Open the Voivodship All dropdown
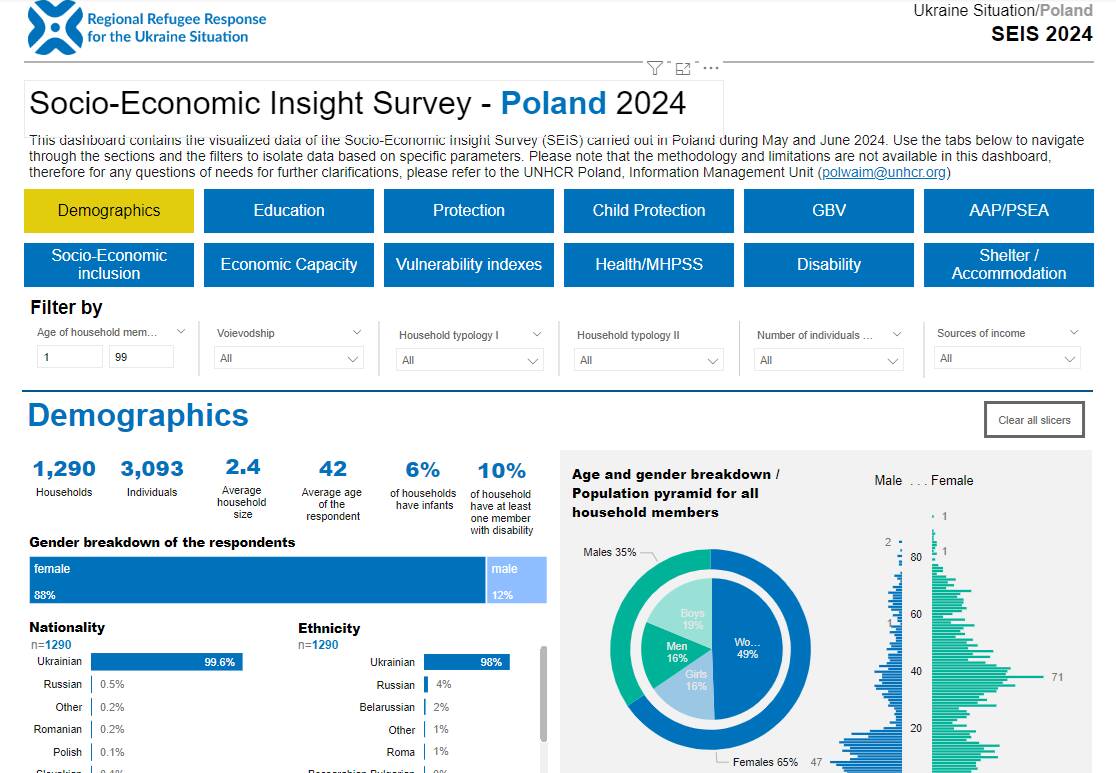1116x773 pixels. 289,358
